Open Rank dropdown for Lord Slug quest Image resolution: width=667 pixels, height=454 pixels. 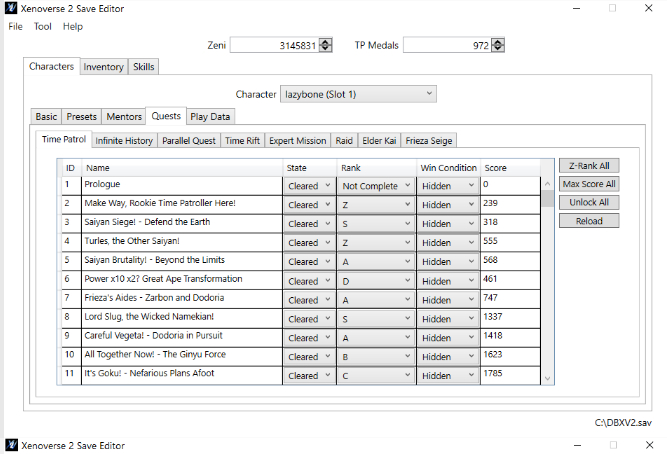click(x=376, y=319)
